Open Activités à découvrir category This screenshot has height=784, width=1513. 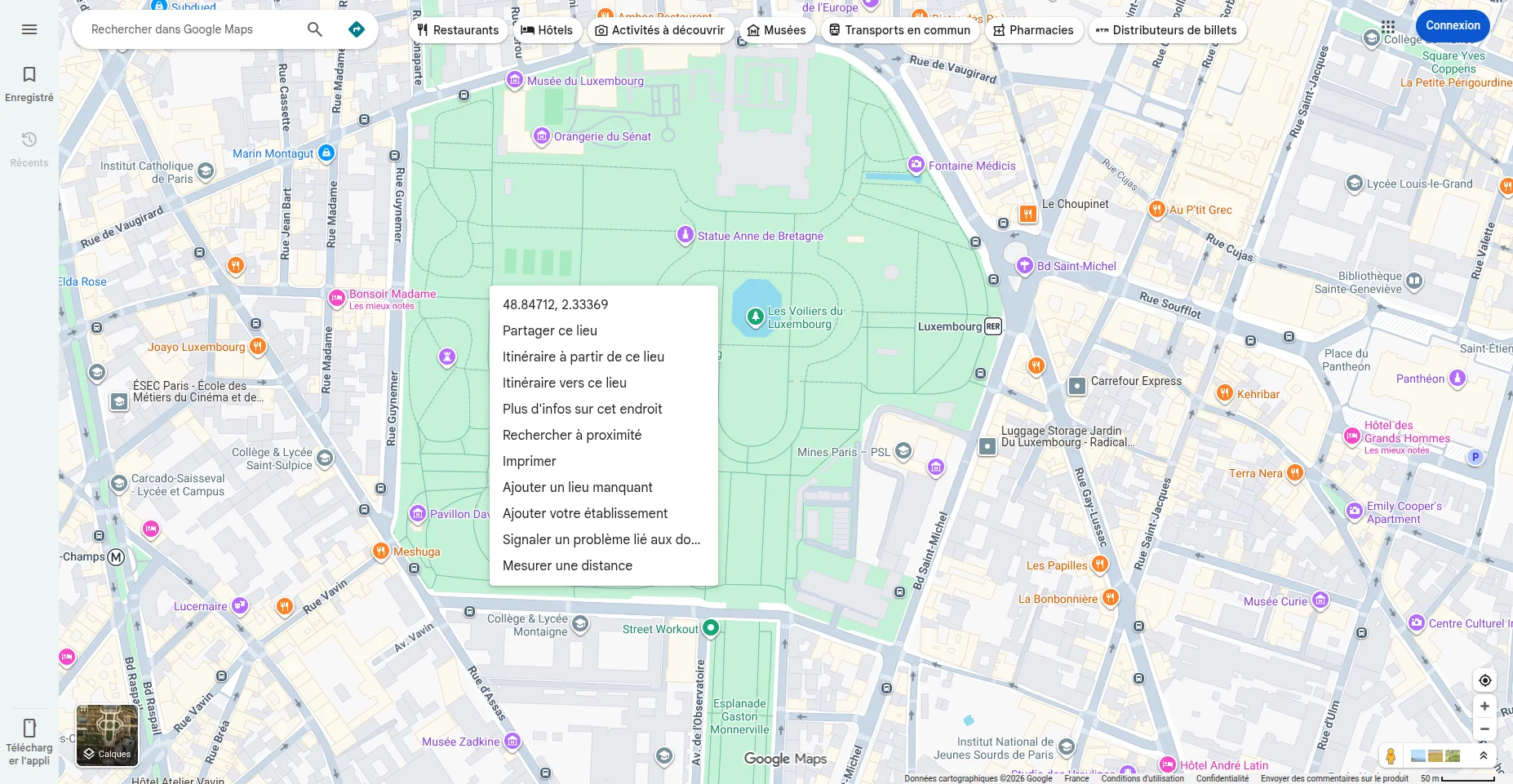pos(660,29)
